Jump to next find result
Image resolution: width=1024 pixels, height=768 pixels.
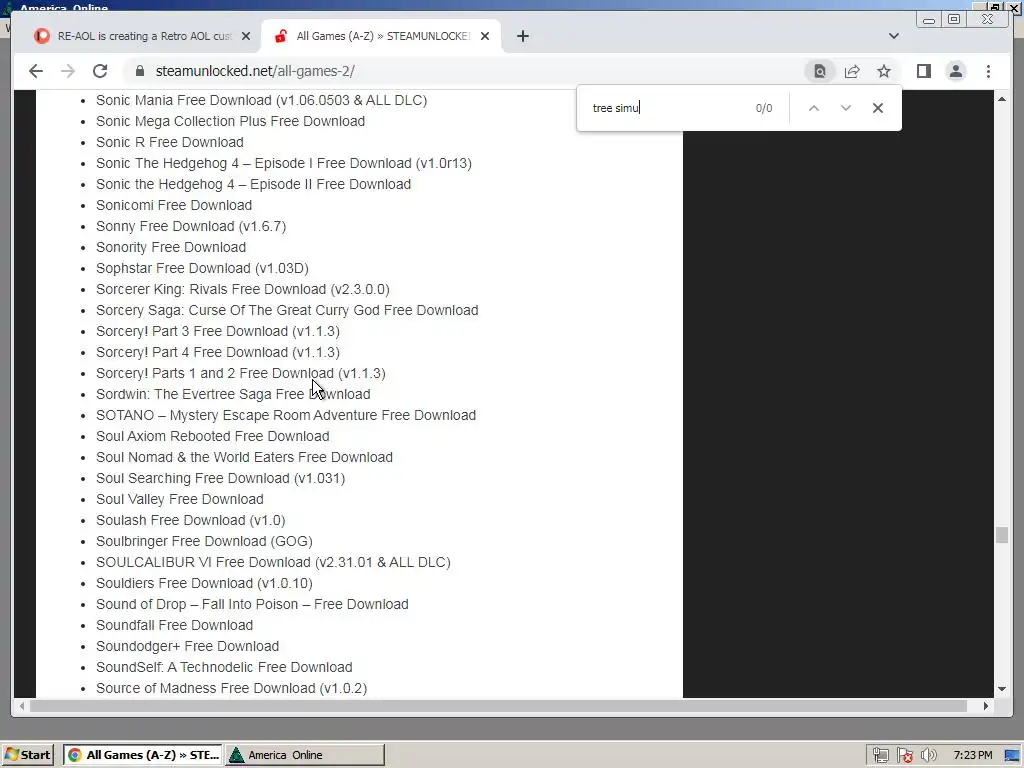pyautogui.click(x=846, y=108)
